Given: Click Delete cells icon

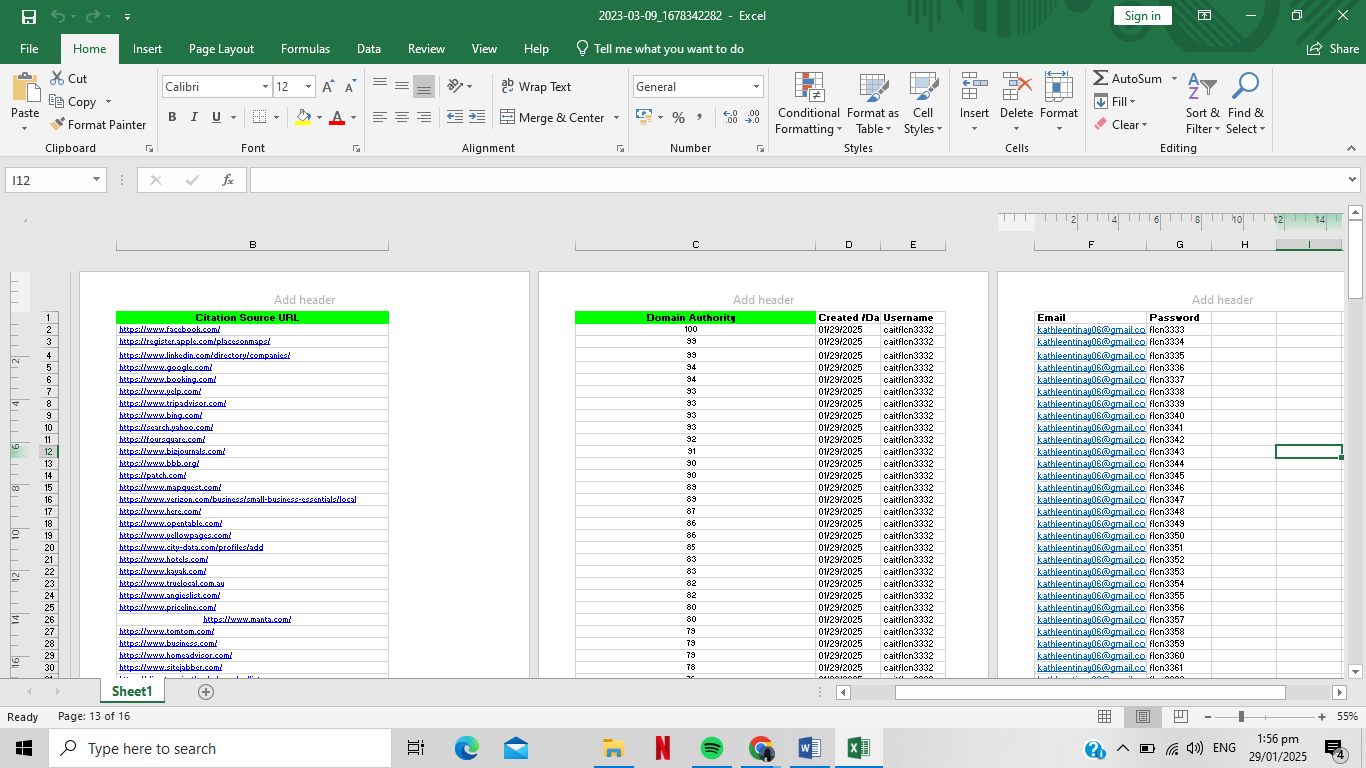Looking at the screenshot, I should click(x=1016, y=86).
